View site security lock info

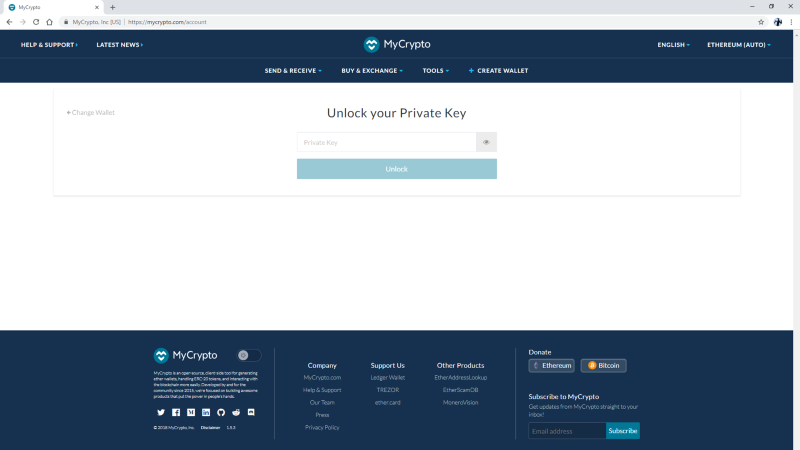click(66, 22)
